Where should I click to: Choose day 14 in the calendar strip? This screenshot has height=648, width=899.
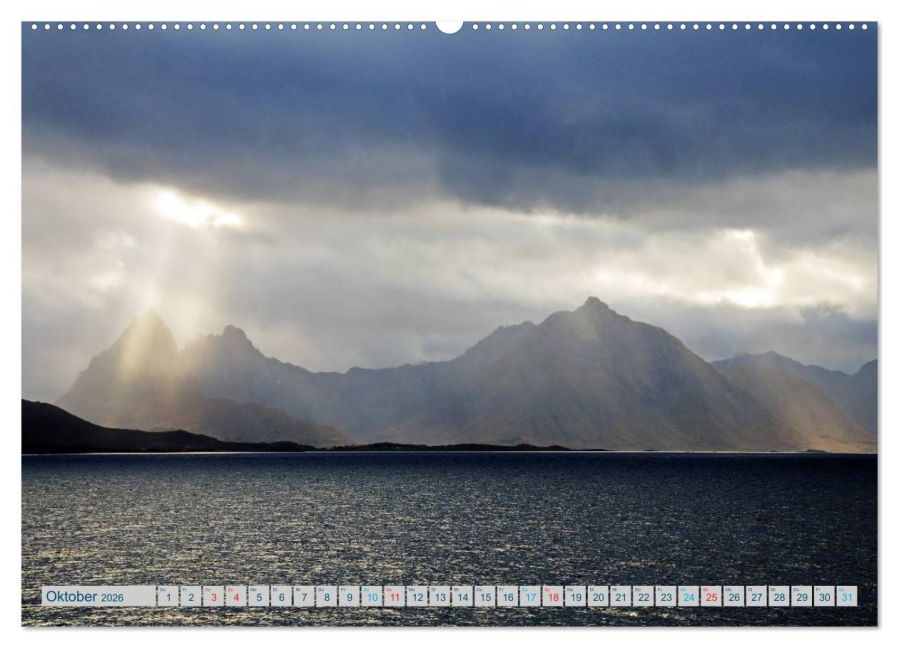pos(462,597)
